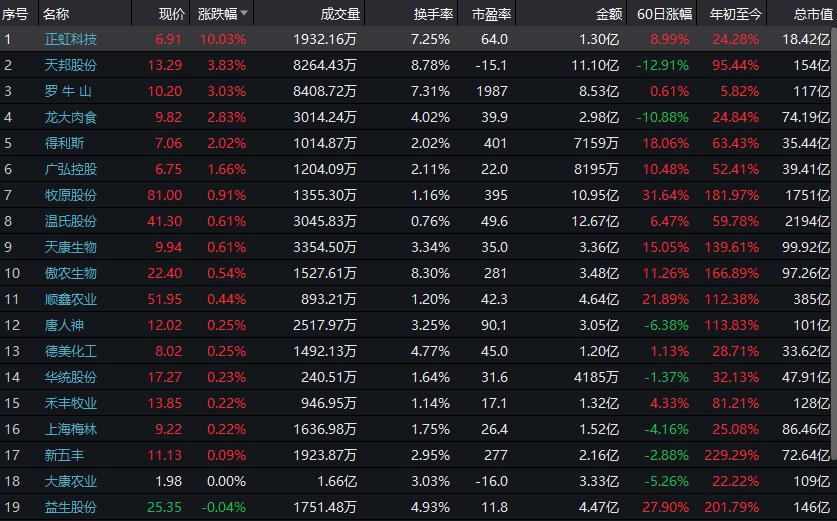Select 60-day change cell 31.64%
The width and height of the screenshot is (837, 521).
click(x=666, y=195)
